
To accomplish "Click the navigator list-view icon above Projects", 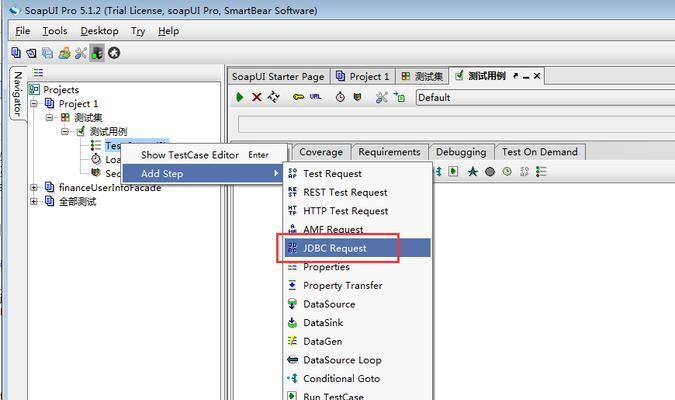I will coord(38,72).
